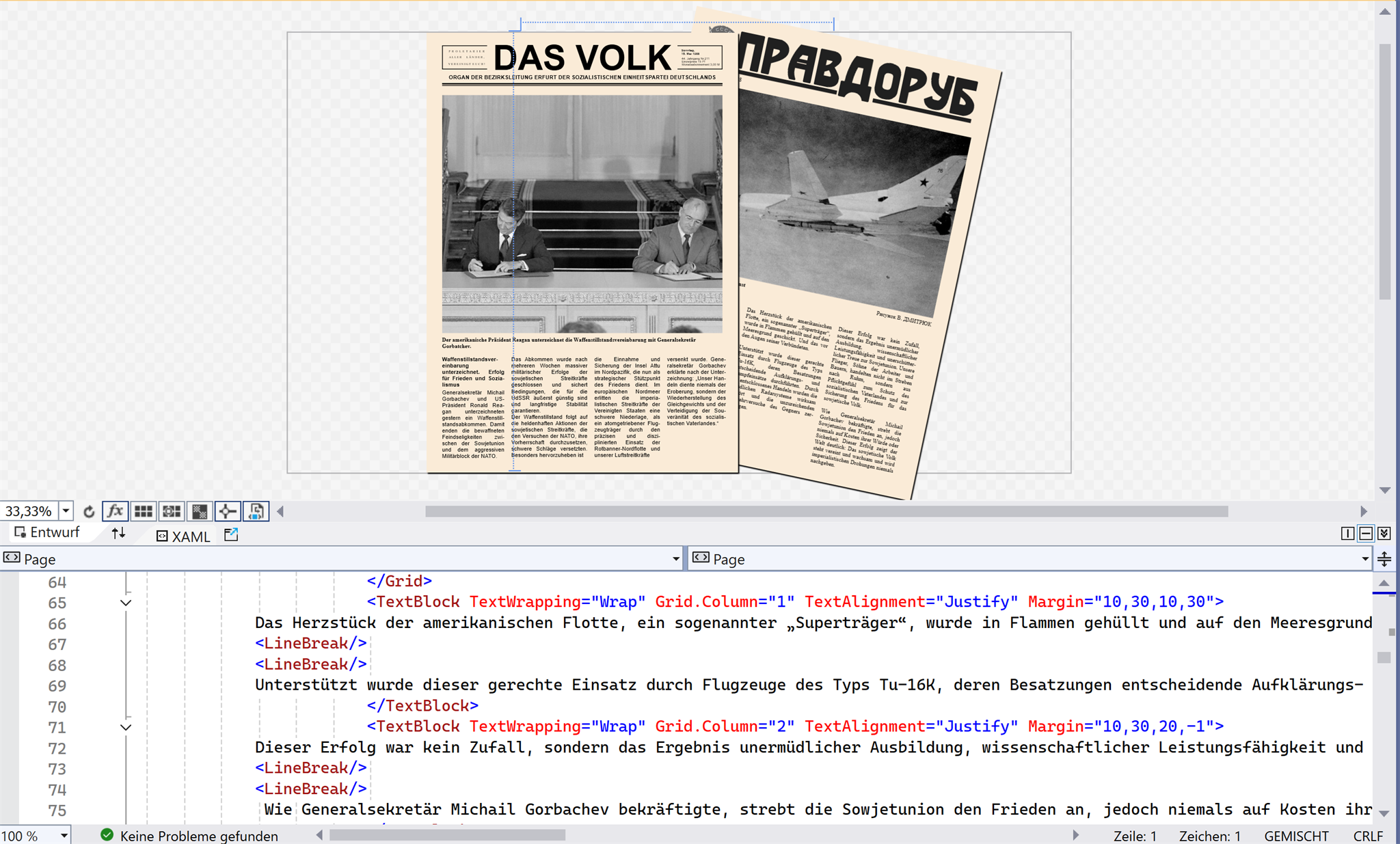This screenshot has height=844, width=1400.
Task: Open the left Page element dropdown
Action: pos(676,559)
